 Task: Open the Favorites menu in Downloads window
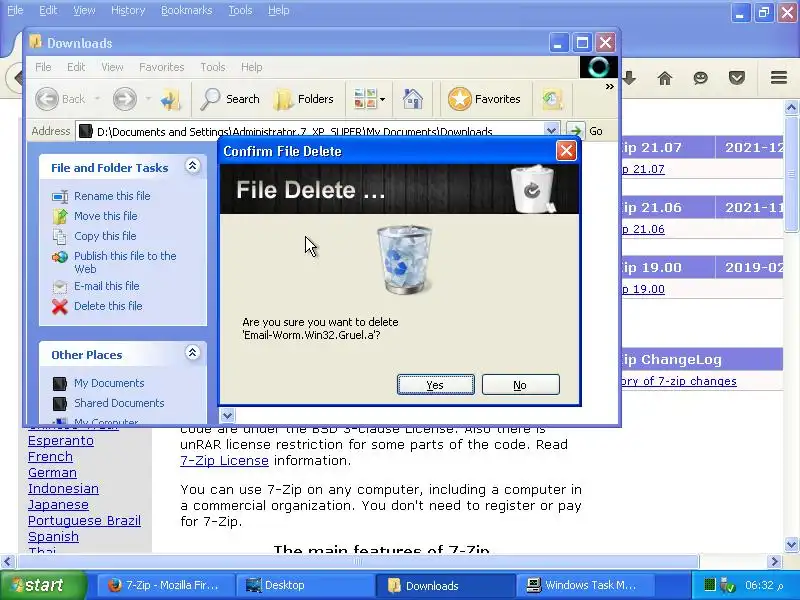point(162,67)
